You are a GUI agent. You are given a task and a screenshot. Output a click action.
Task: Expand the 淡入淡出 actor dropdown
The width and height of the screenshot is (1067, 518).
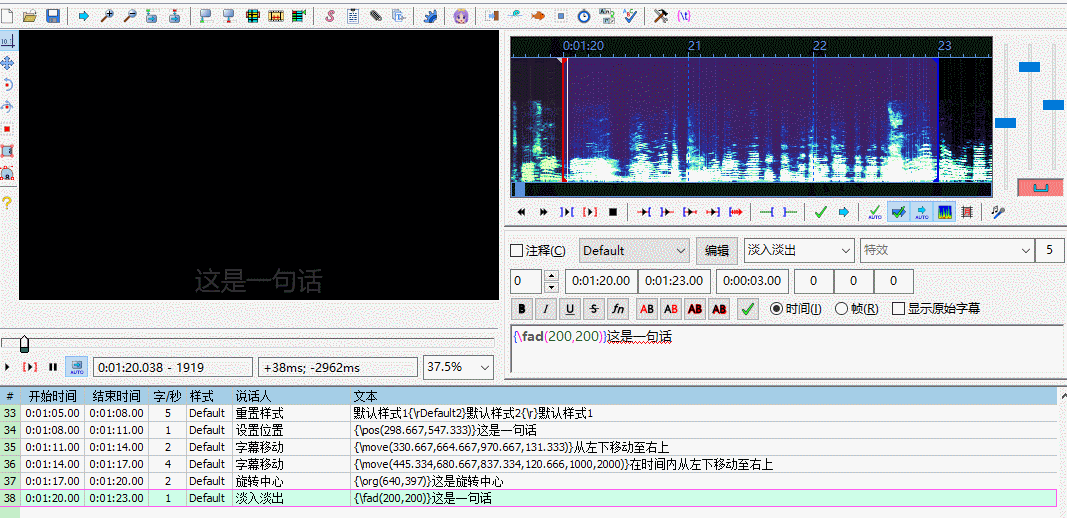tap(844, 251)
